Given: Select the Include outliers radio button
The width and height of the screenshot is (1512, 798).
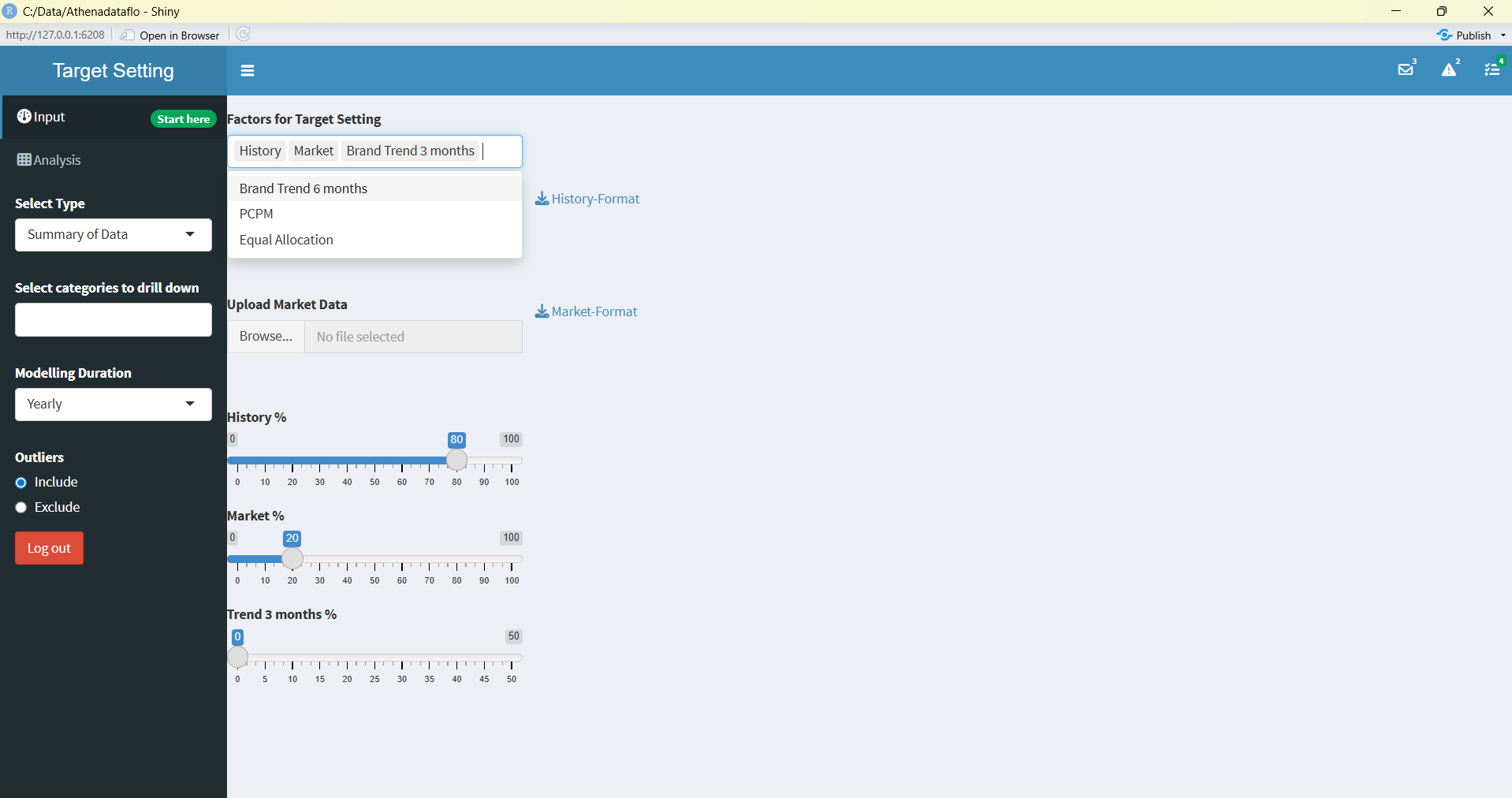Looking at the screenshot, I should (x=21, y=483).
